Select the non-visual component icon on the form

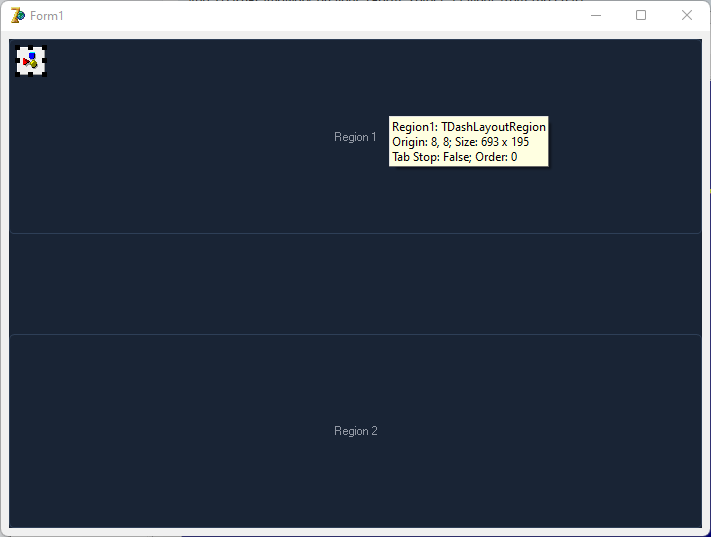(x=31, y=61)
